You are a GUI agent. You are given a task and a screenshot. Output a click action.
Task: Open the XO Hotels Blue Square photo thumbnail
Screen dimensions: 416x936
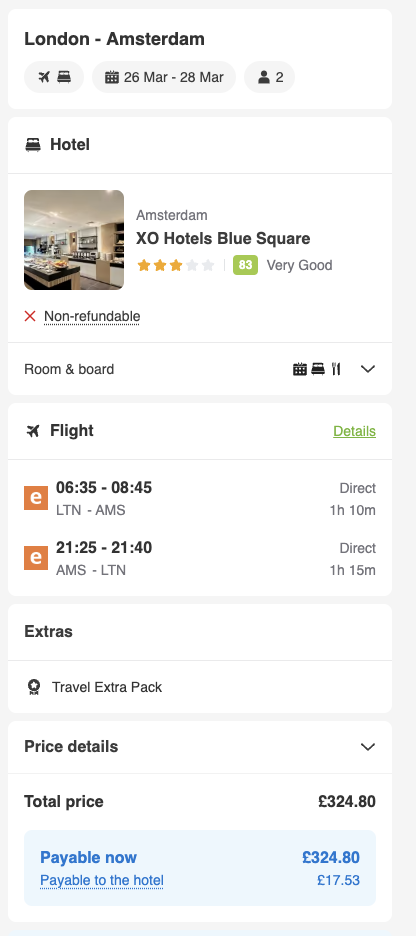pyautogui.click(x=74, y=240)
